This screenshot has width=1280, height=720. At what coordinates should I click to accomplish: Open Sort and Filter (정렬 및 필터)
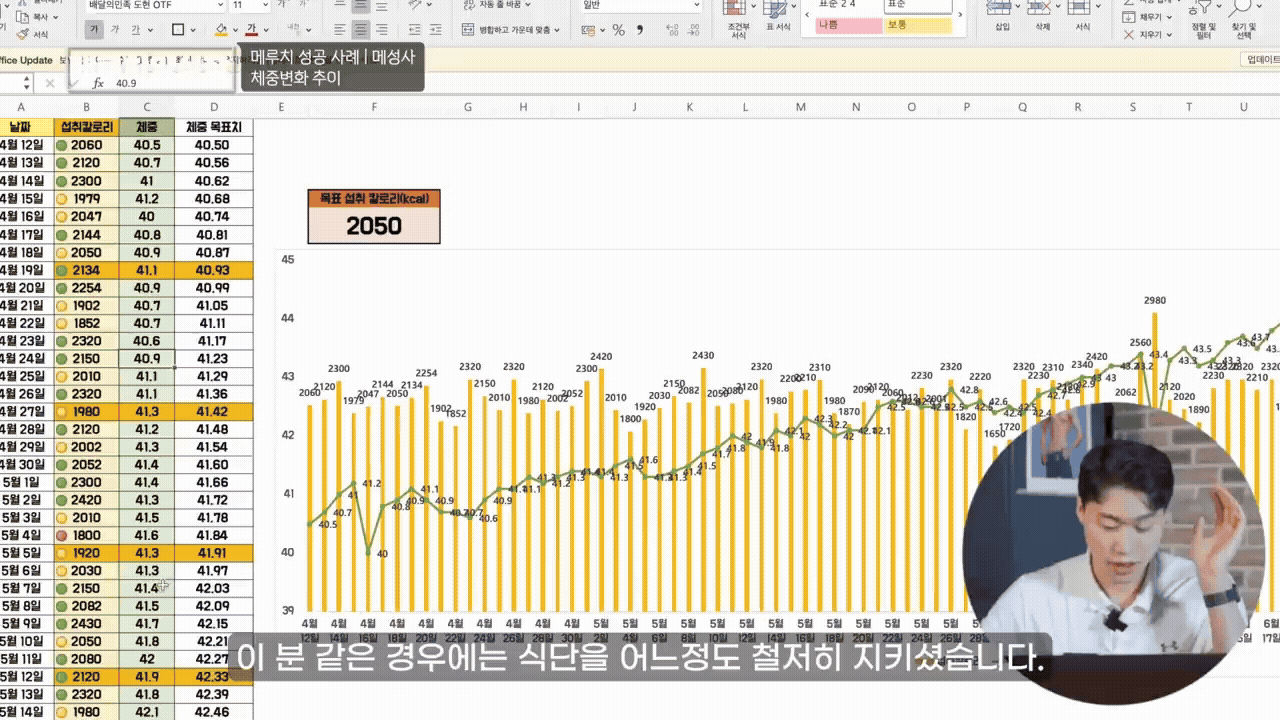click(x=1203, y=20)
